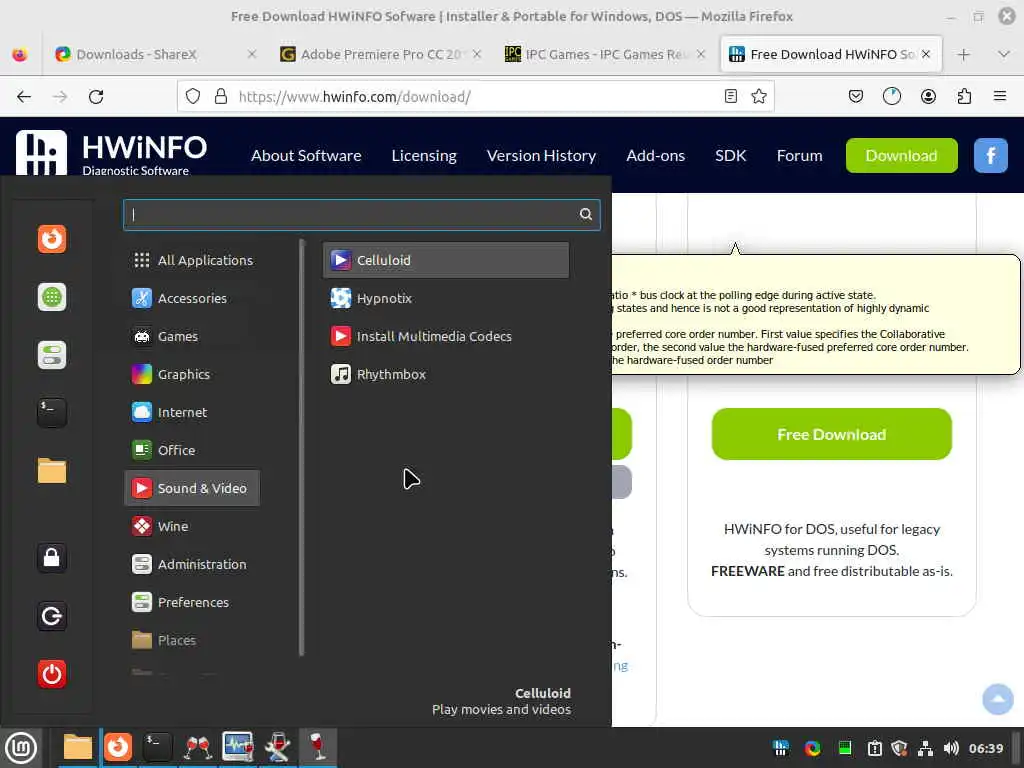Open the Firefox account icon
The height and width of the screenshot is (768, 1024).
(928, 97)
